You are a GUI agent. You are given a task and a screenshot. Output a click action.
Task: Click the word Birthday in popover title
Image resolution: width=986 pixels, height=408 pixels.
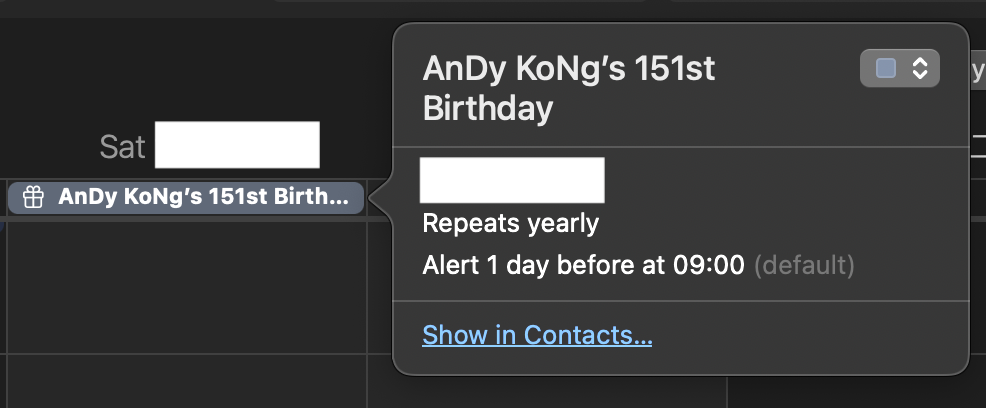488,109
